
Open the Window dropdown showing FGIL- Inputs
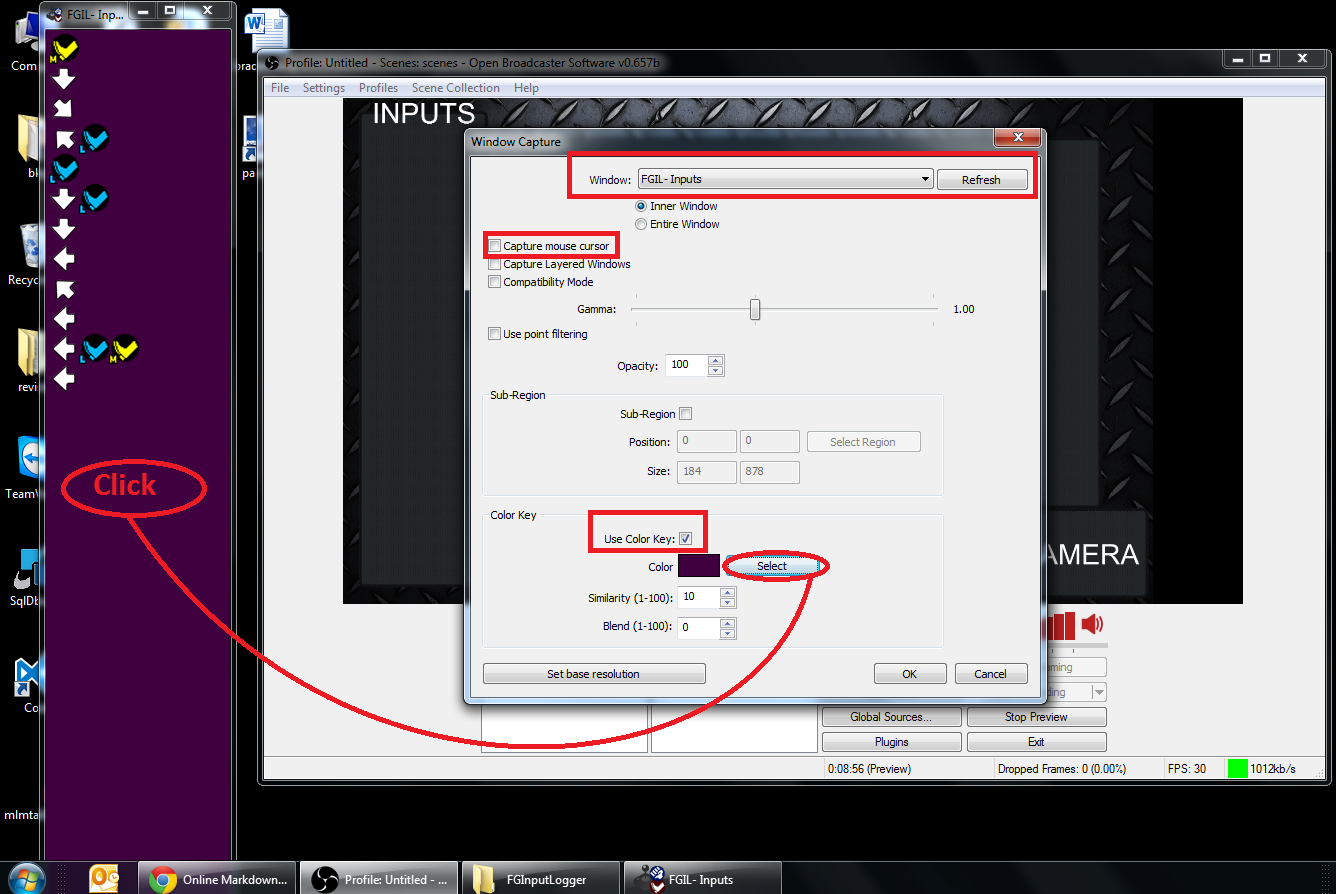pos(785,179)
